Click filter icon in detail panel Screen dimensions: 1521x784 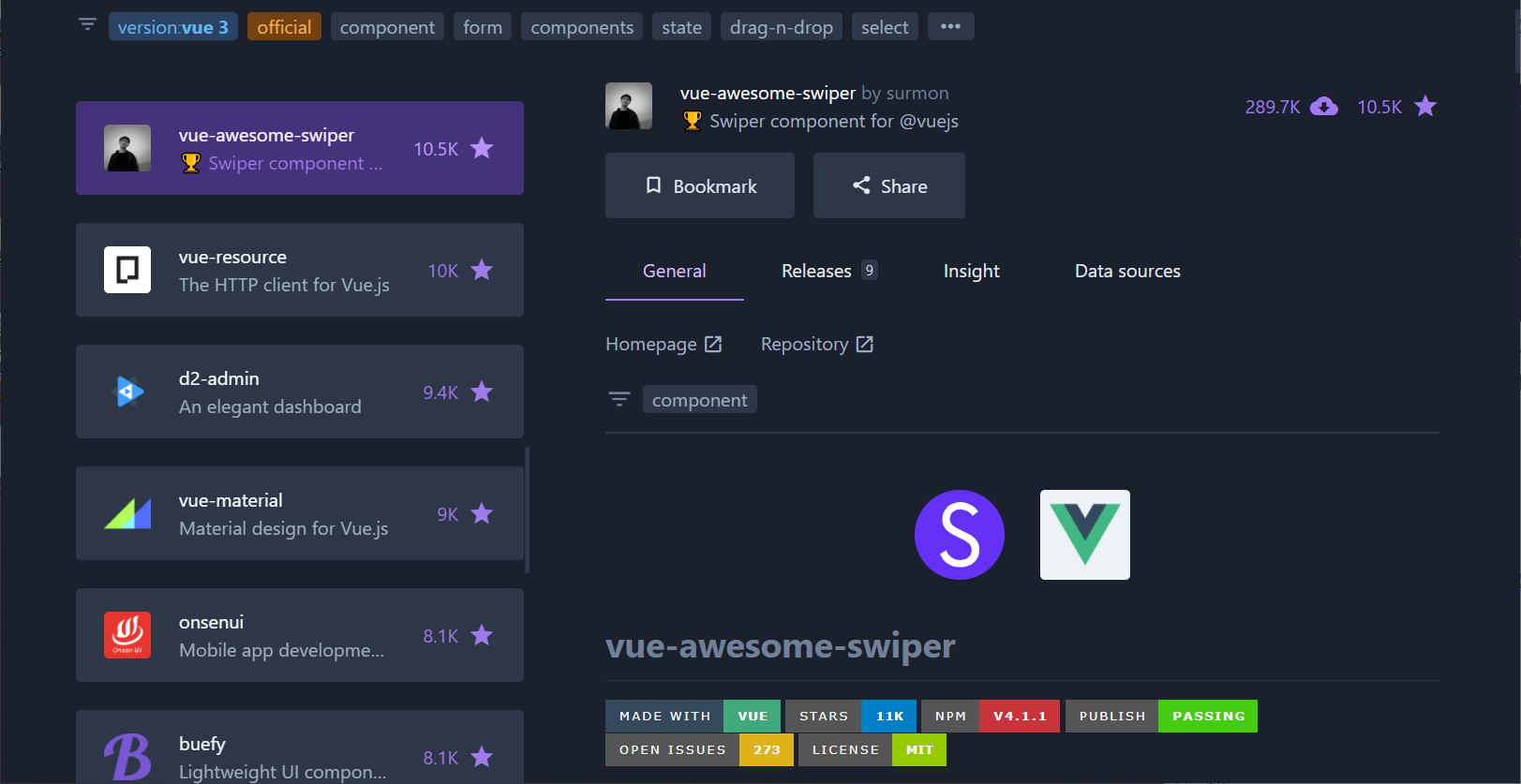[x=619, y=399]
